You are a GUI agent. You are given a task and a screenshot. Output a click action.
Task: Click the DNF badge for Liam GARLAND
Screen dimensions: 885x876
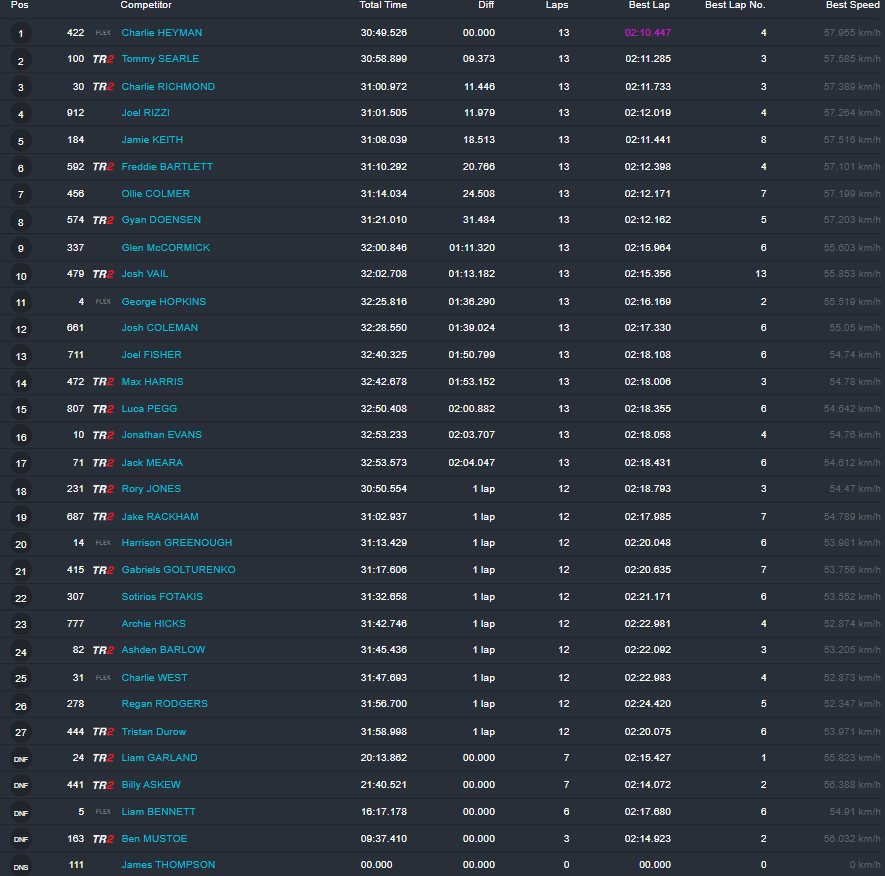point(21,760)
